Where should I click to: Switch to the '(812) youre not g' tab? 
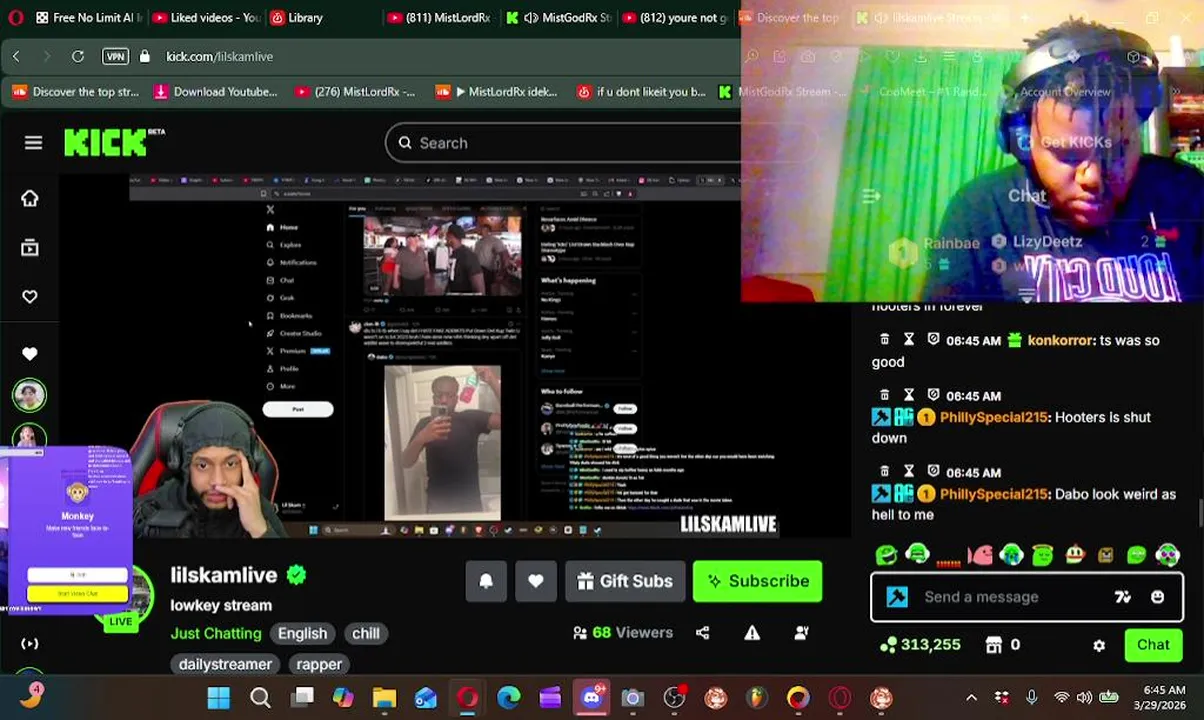click(x=674, y=17)
